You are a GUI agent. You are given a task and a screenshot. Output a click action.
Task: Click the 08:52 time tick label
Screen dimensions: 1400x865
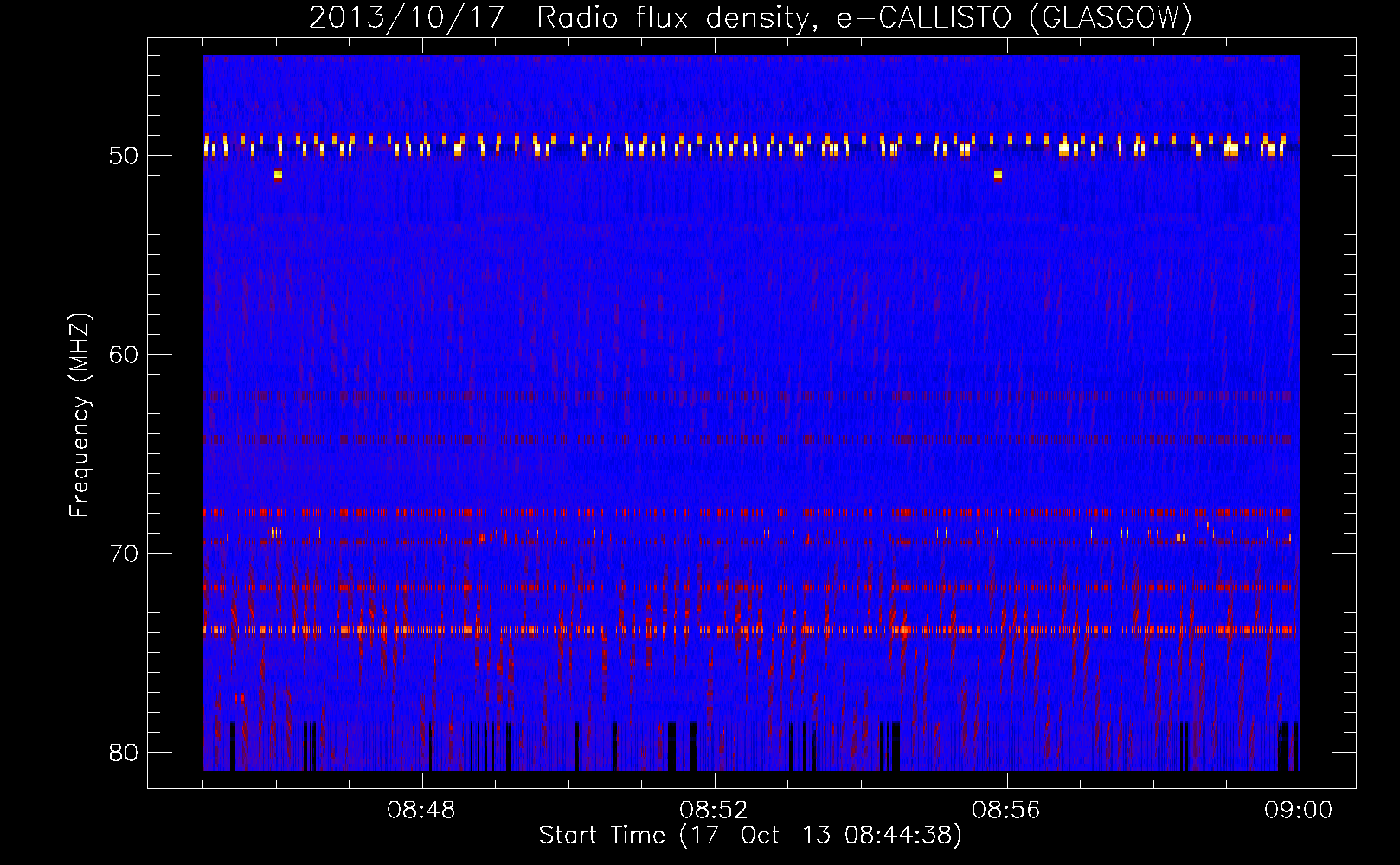point(714,811)
